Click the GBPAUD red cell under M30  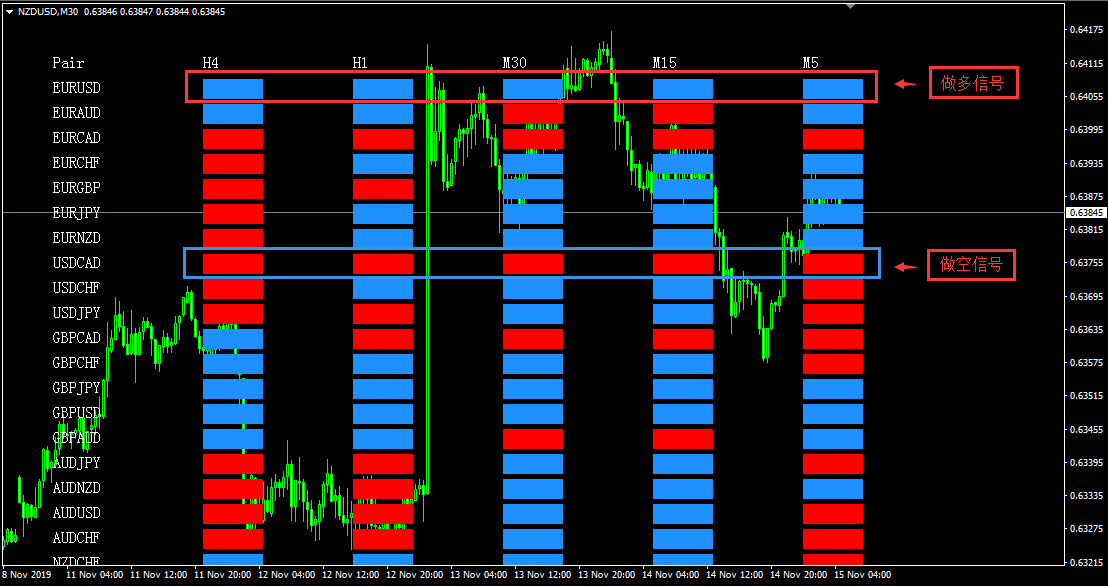[533, 439]
